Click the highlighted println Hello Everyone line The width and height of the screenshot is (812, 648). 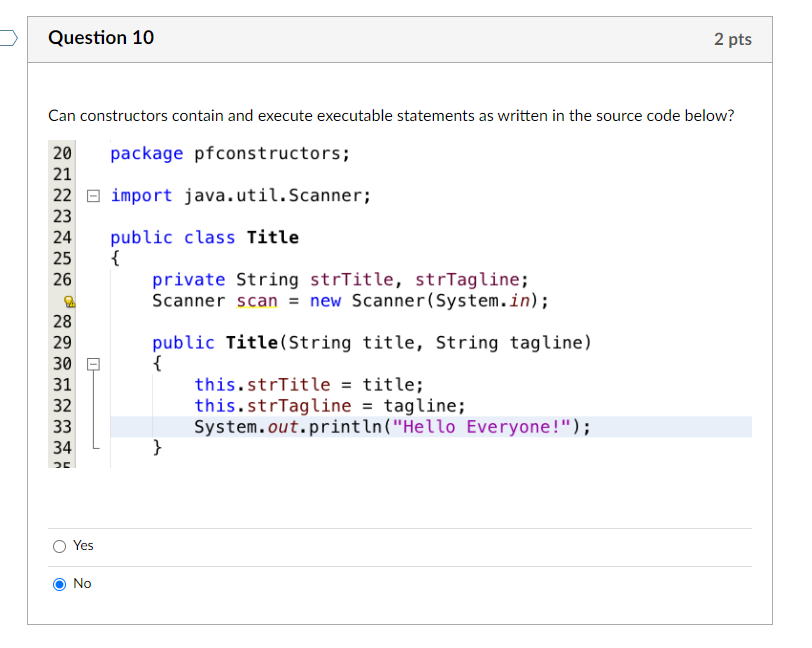[x=431, y=427]
